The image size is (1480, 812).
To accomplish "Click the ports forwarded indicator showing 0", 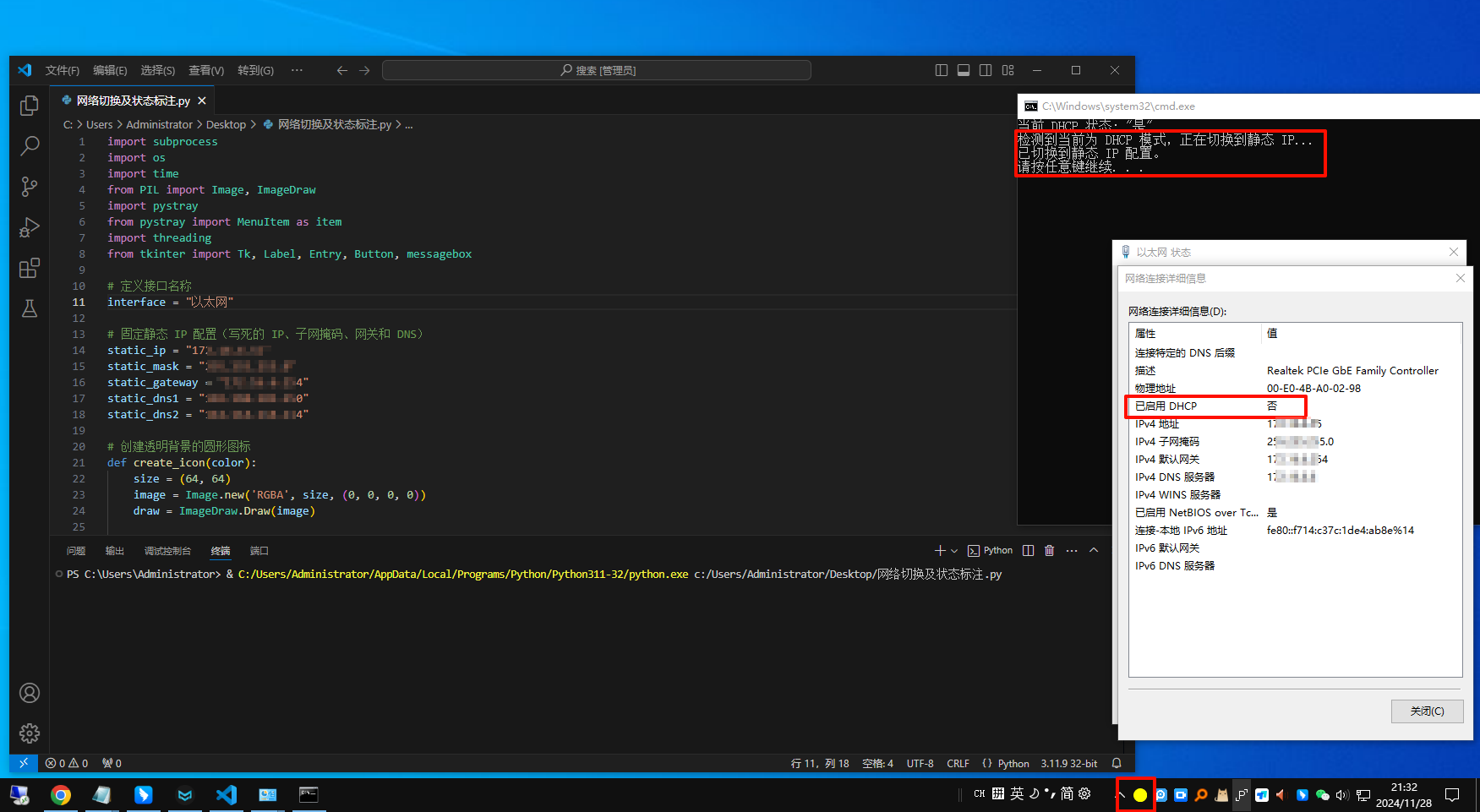I will (112, 763).
